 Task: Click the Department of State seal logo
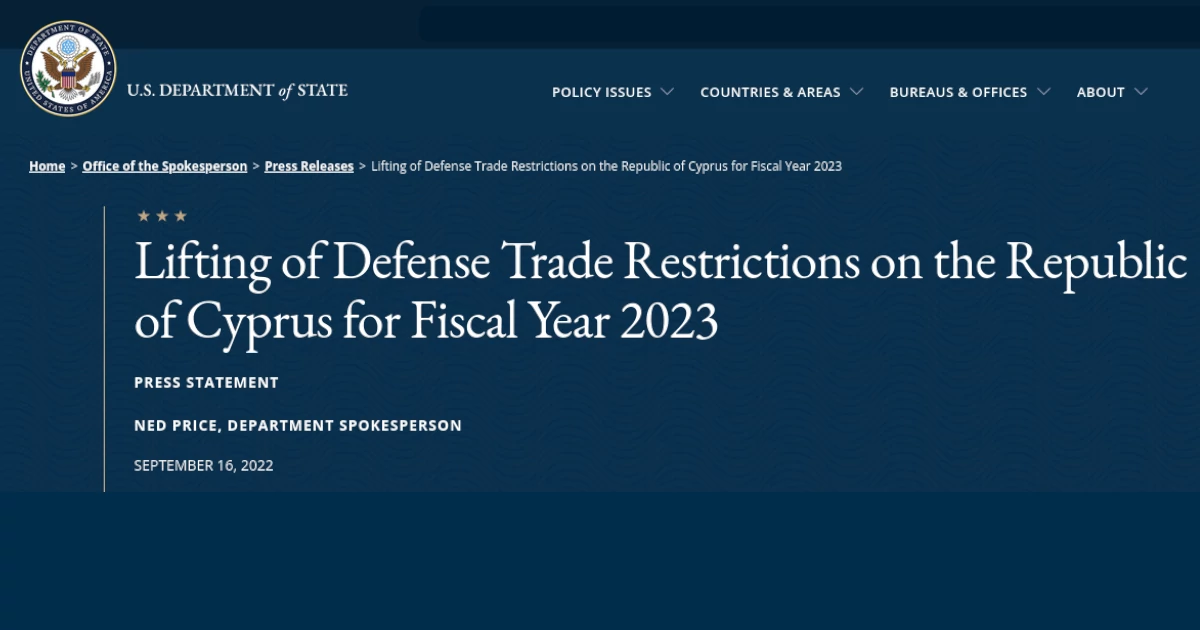[x=68, y=68]
